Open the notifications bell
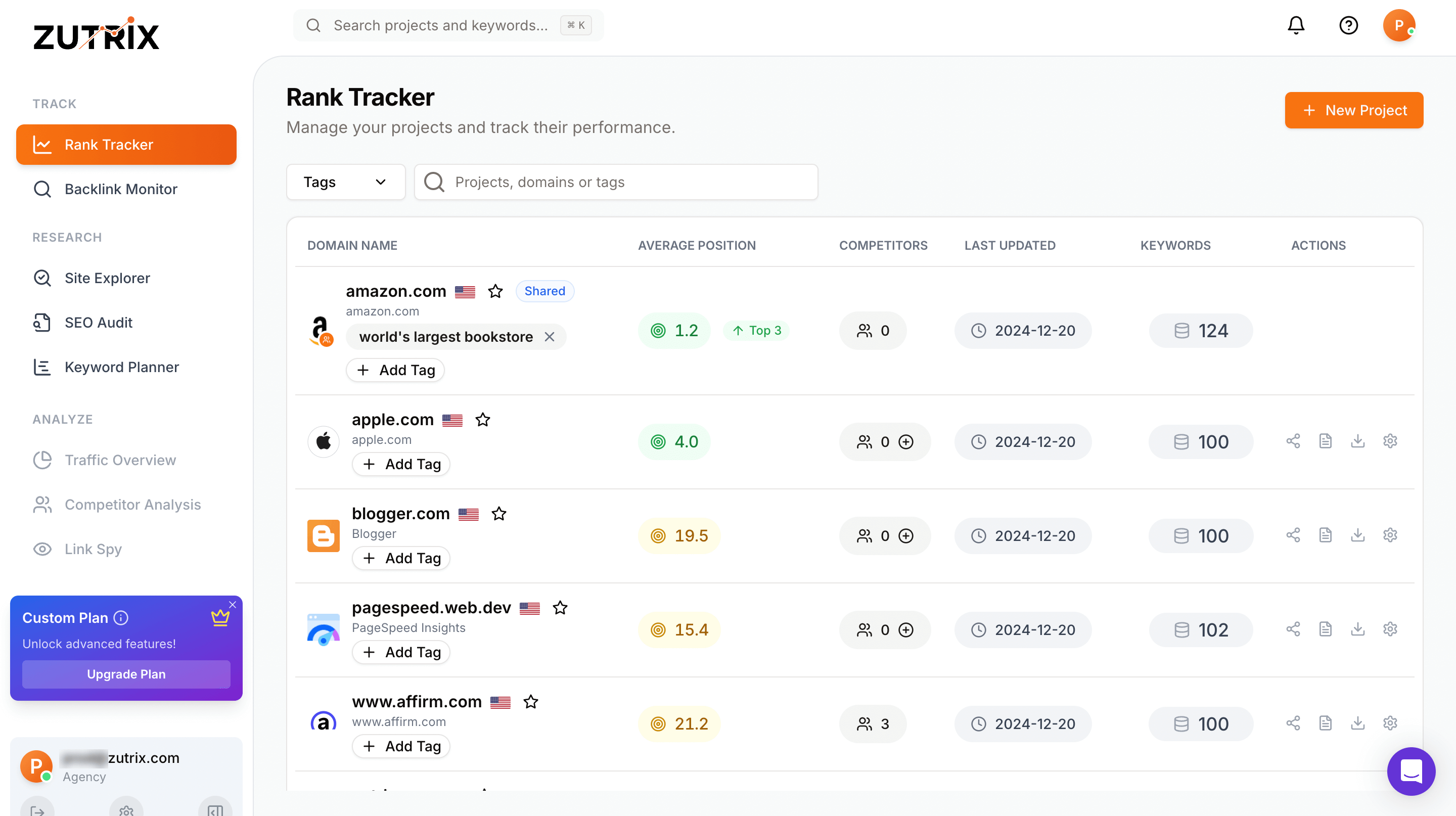The height and width of the screenshot is (816, 1456). coord(1295,25)
